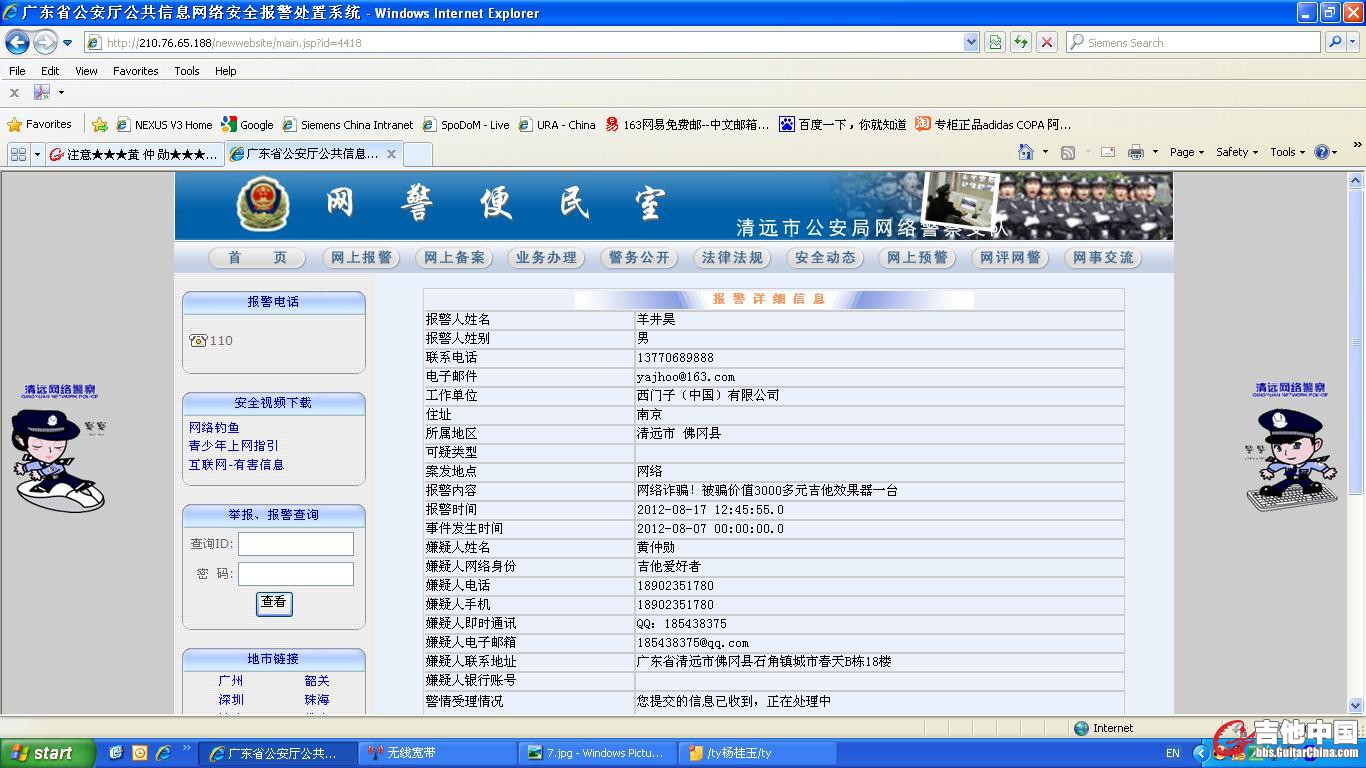Click the Windows start button

point(47,754)
